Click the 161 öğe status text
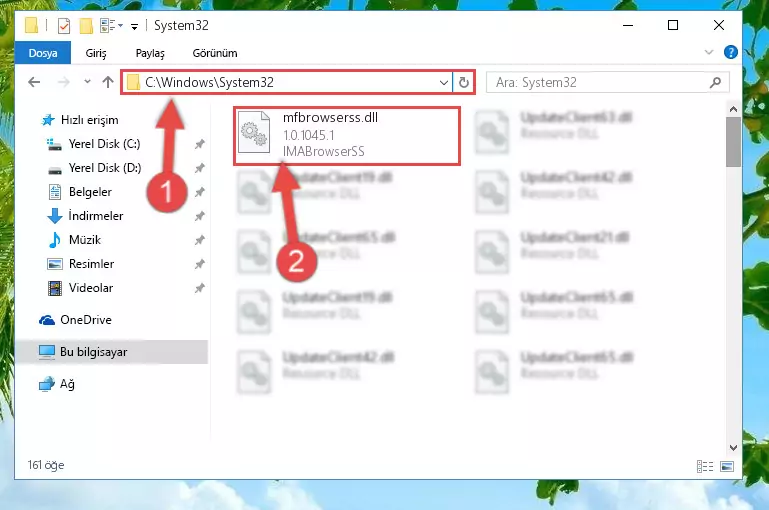Viewport: 769px width, 510px height. coord(46,465)
